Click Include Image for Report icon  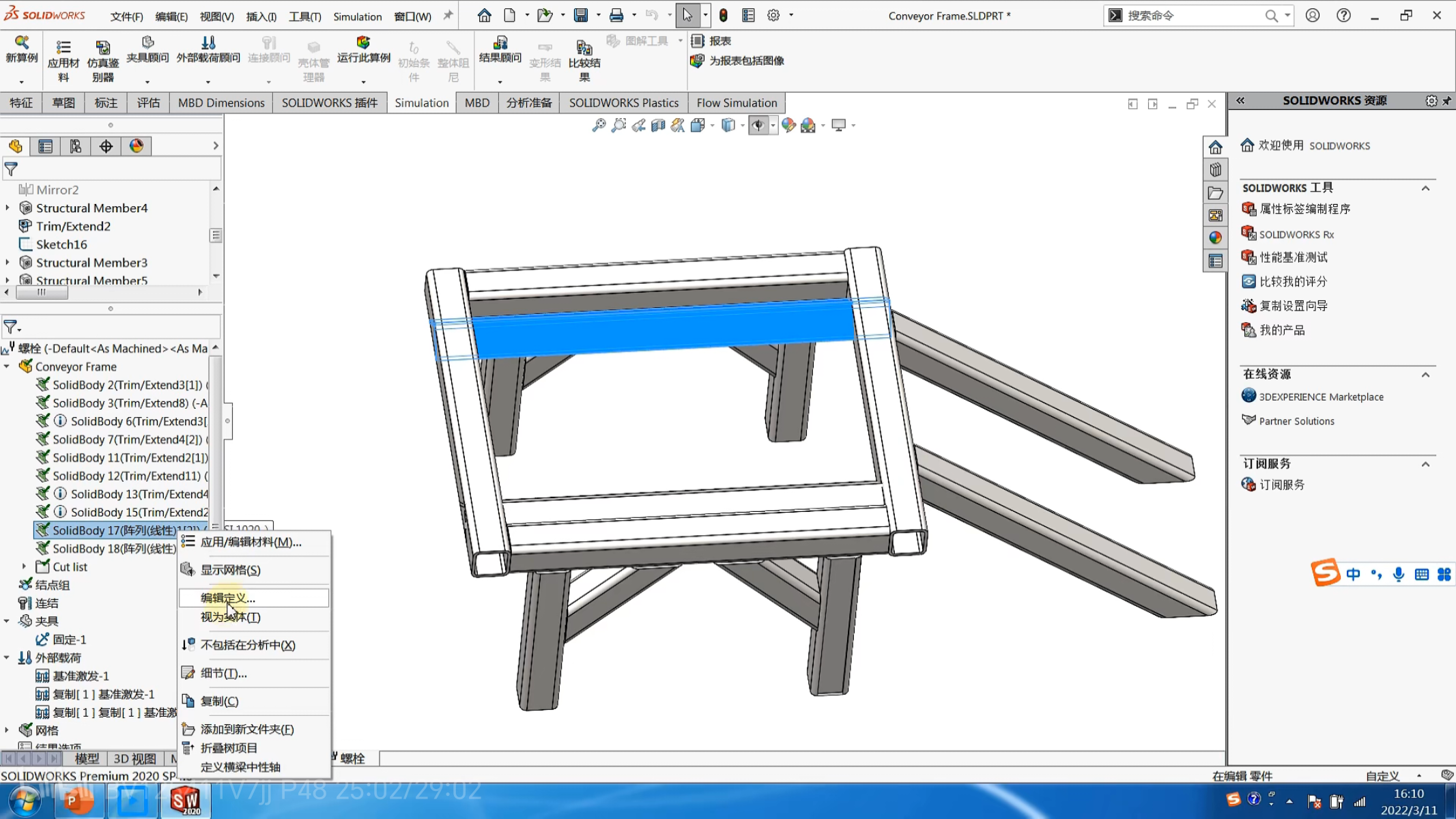click(698, 61)
